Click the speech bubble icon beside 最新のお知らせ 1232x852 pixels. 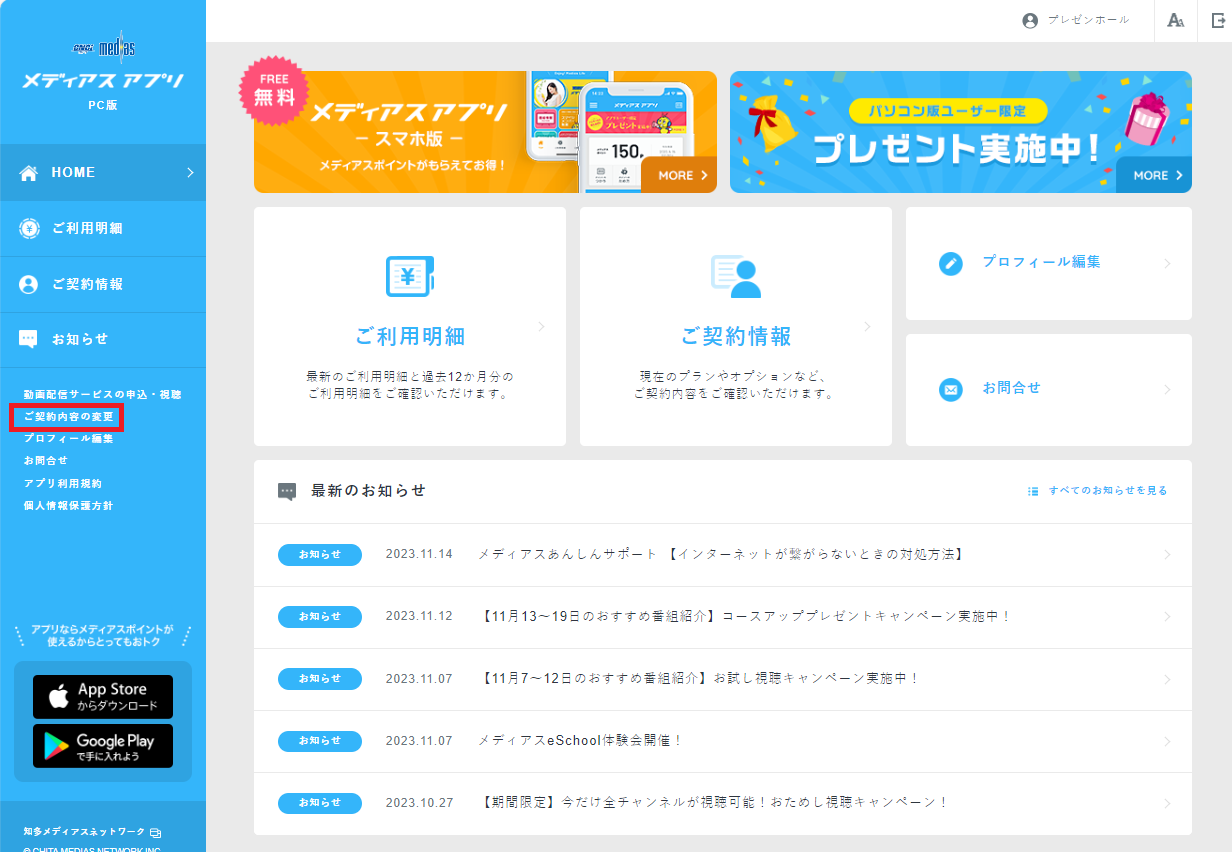(x=286, y=490)
